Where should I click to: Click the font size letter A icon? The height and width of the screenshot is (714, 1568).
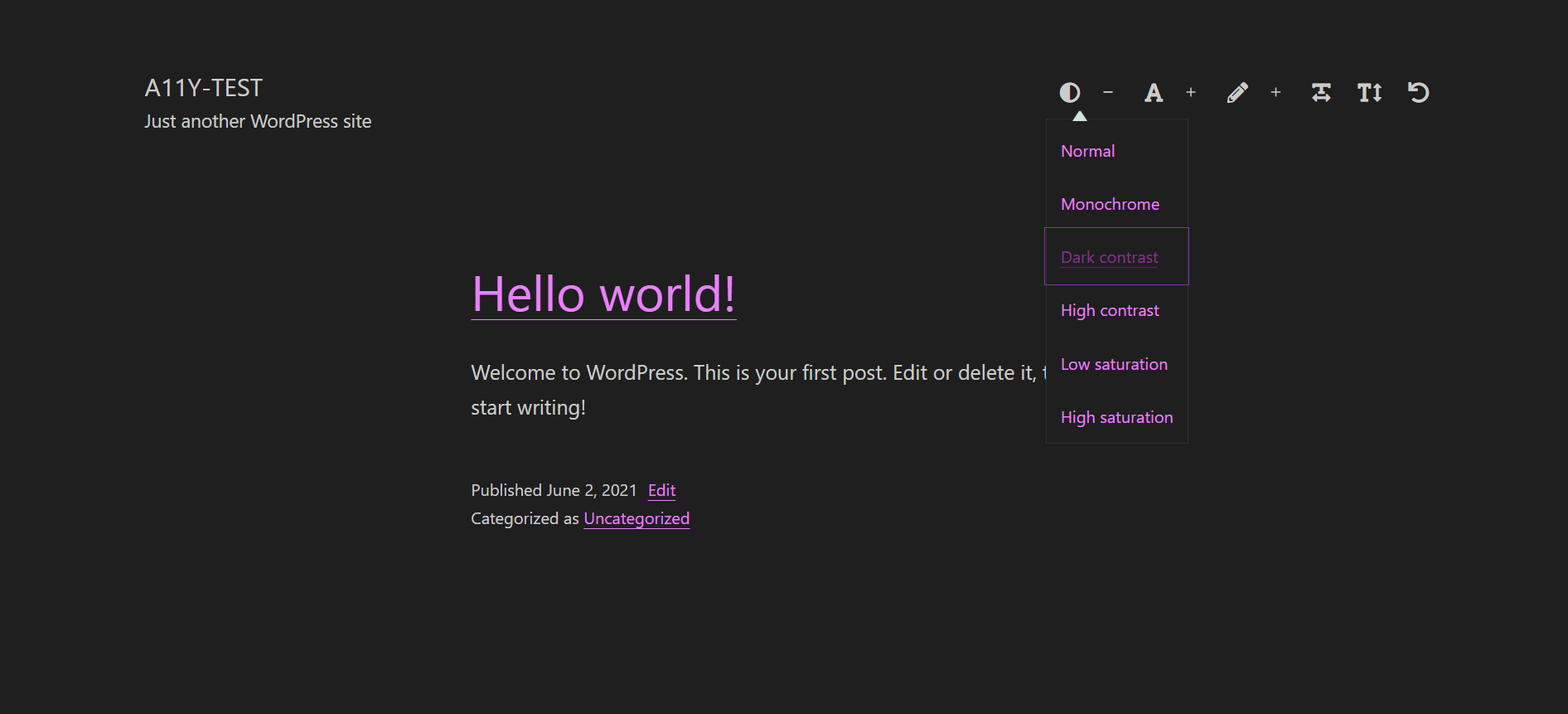tap(1154, 92)
